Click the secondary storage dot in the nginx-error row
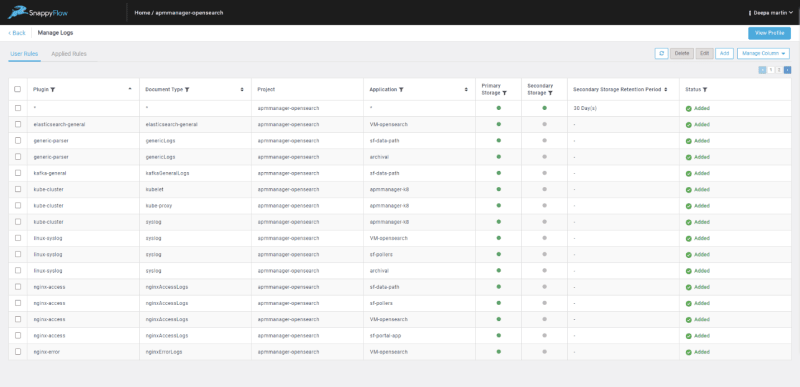This screenshot has width=800, height=387. pos(544,352)
